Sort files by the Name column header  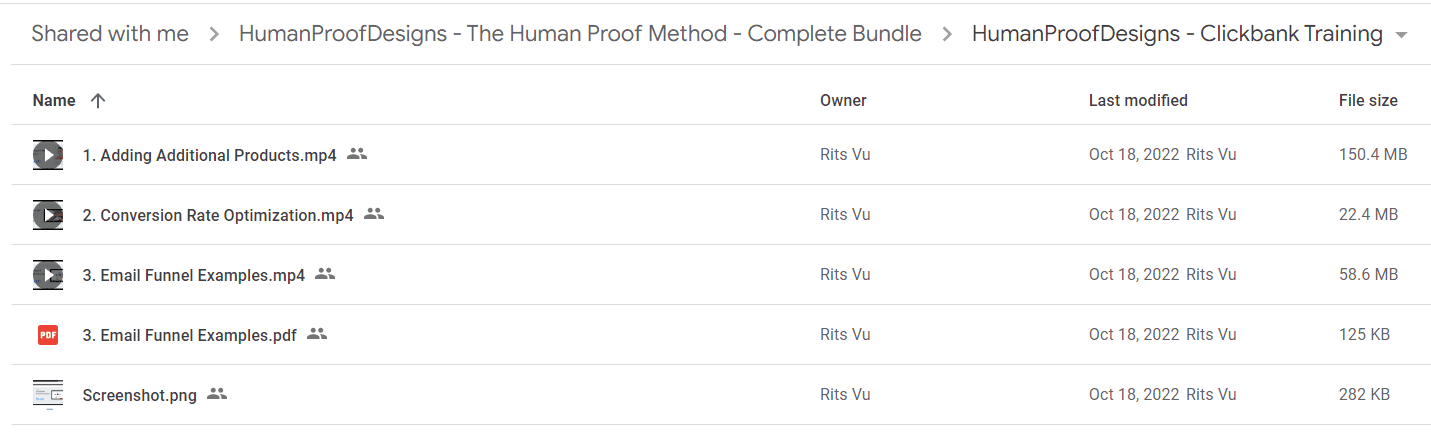(54, 100)
